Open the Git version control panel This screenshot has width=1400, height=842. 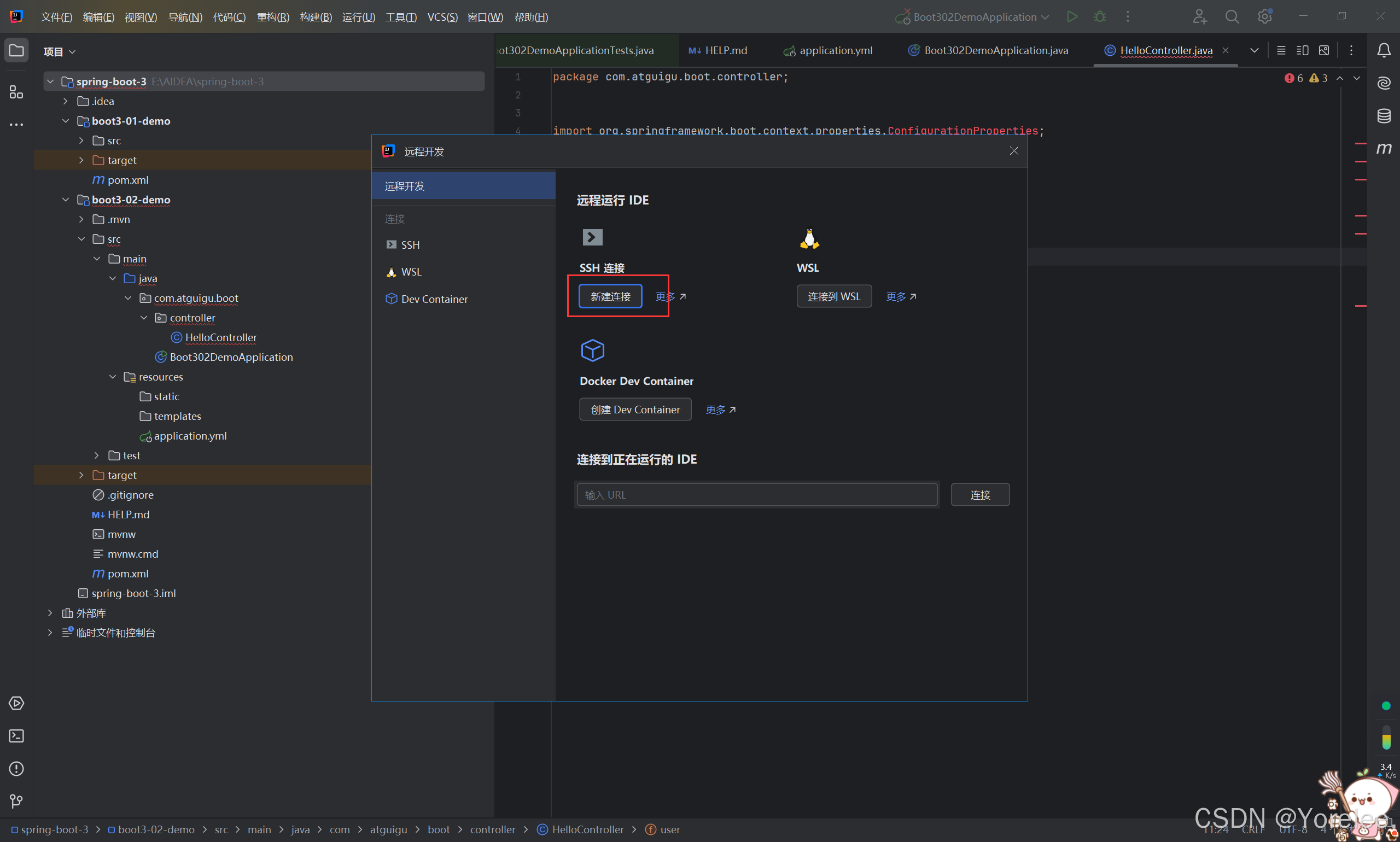(x=16, y=801)
